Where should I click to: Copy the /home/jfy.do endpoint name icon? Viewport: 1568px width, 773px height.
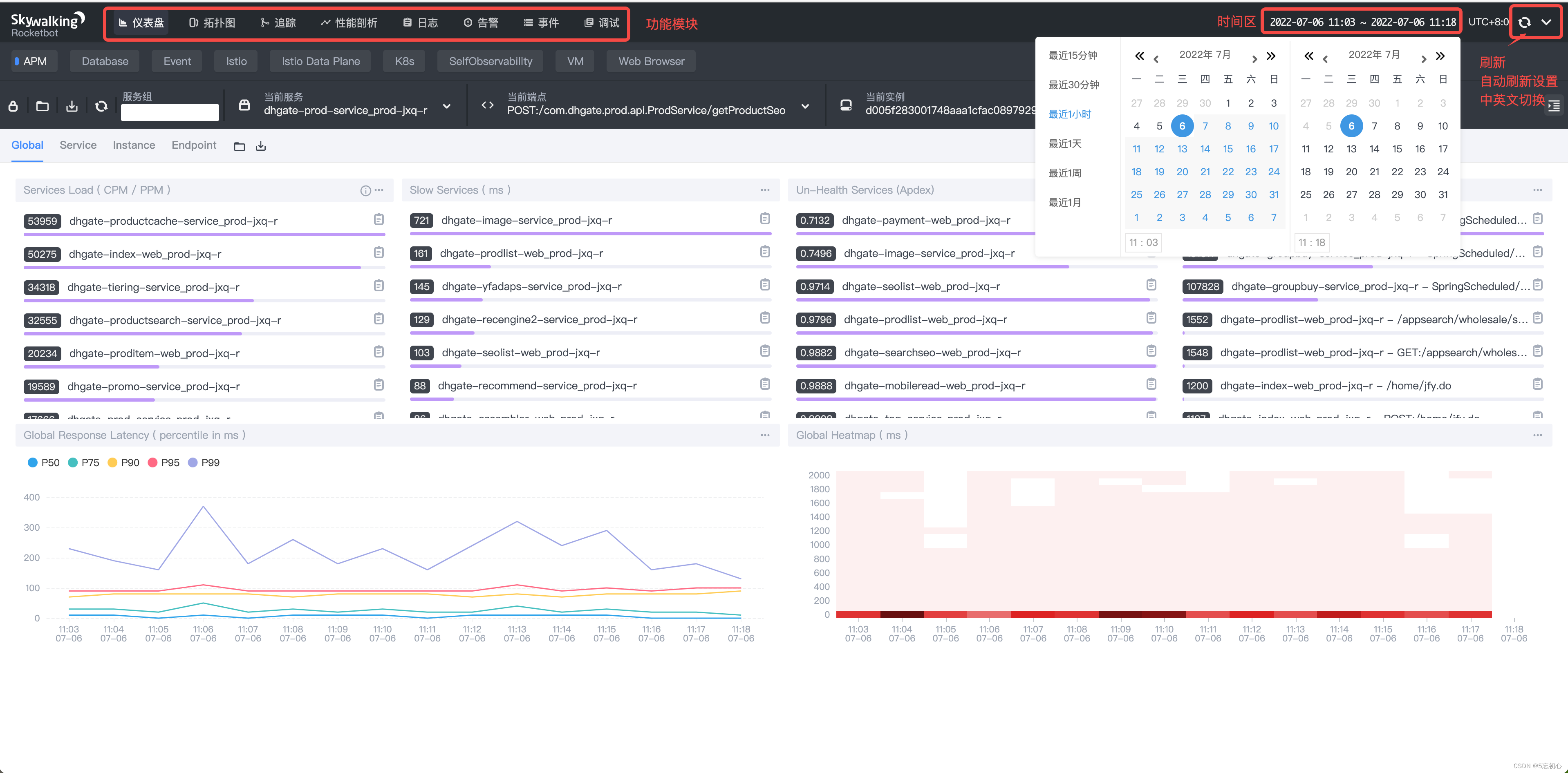point(1538,384)
